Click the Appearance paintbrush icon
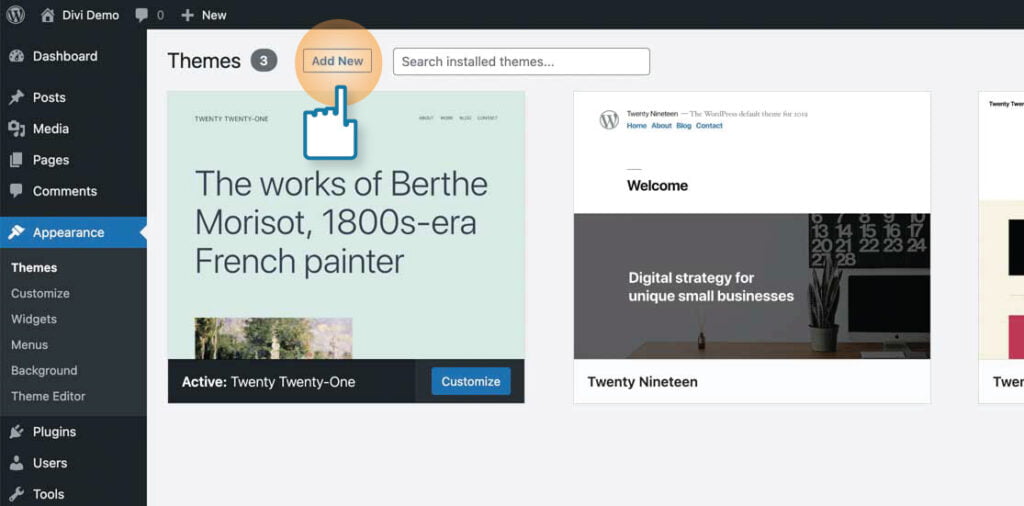Screen dimensions: 1024x506 (x=16, y=232)
